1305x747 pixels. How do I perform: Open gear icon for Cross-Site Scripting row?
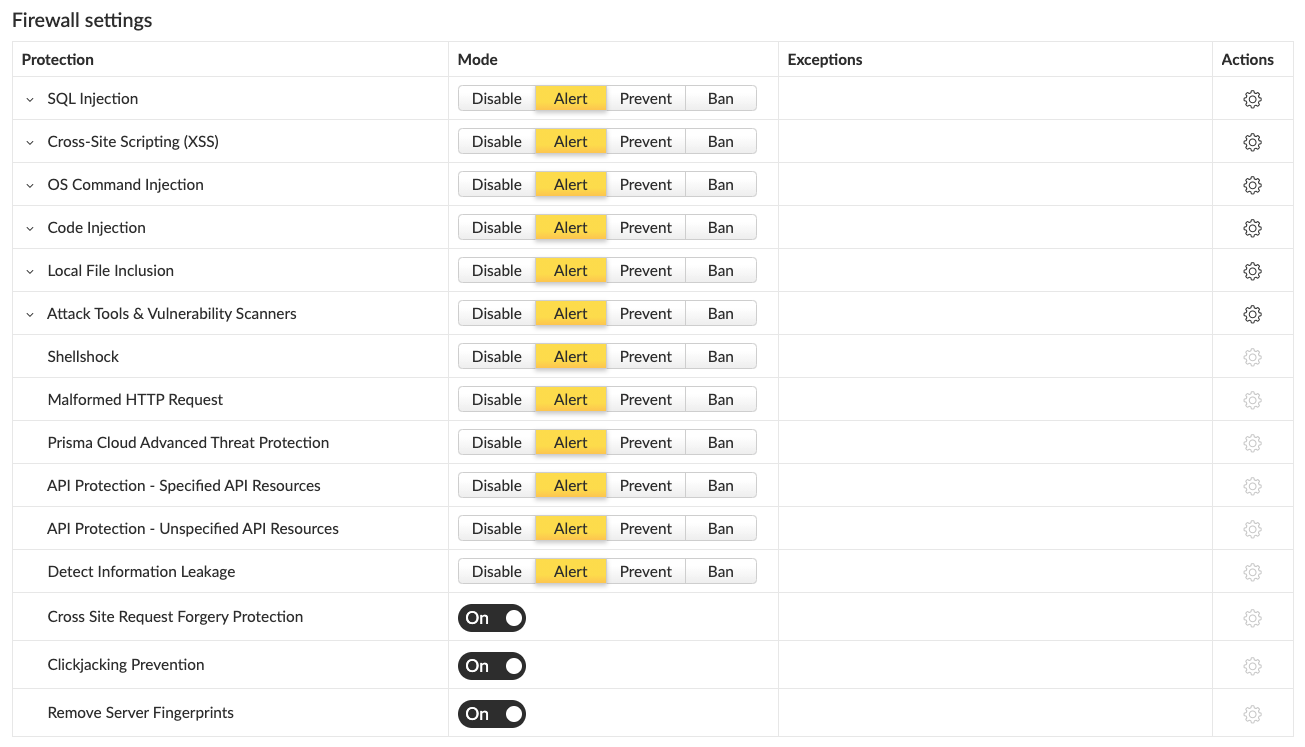click(x=1252, y=142)
